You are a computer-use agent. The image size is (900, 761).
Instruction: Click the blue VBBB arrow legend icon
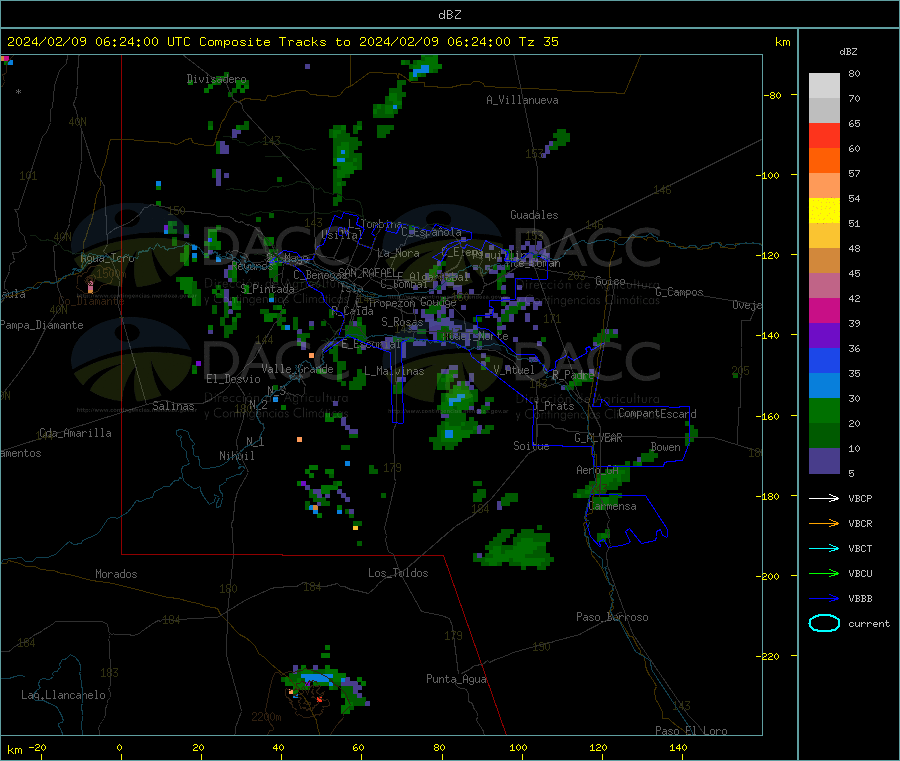[x=824, y=599]
